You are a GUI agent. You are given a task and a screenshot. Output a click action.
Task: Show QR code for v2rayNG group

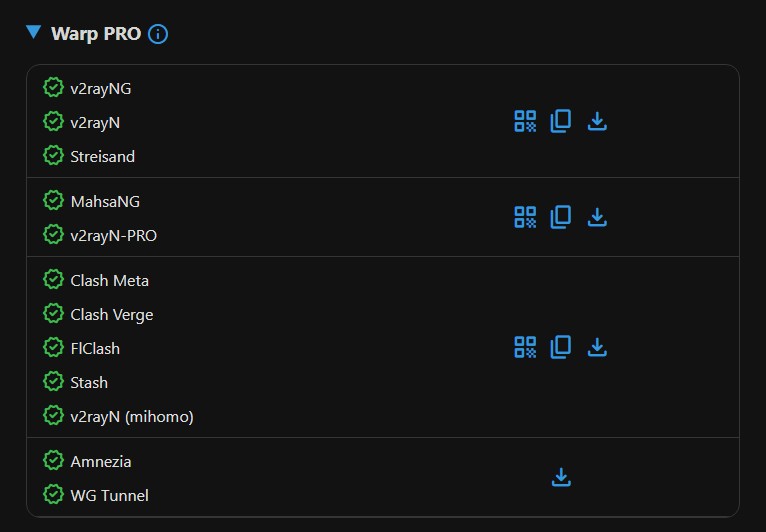pos(525,121)
